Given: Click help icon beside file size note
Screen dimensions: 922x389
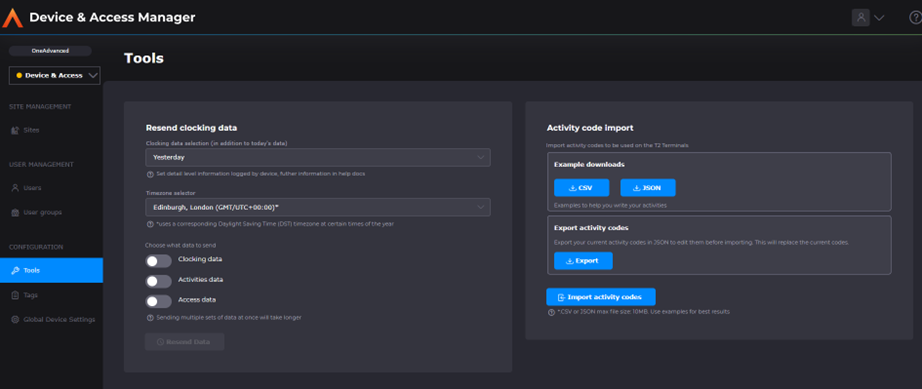Looking at the screenshot, I should click(x=551, y=312).
